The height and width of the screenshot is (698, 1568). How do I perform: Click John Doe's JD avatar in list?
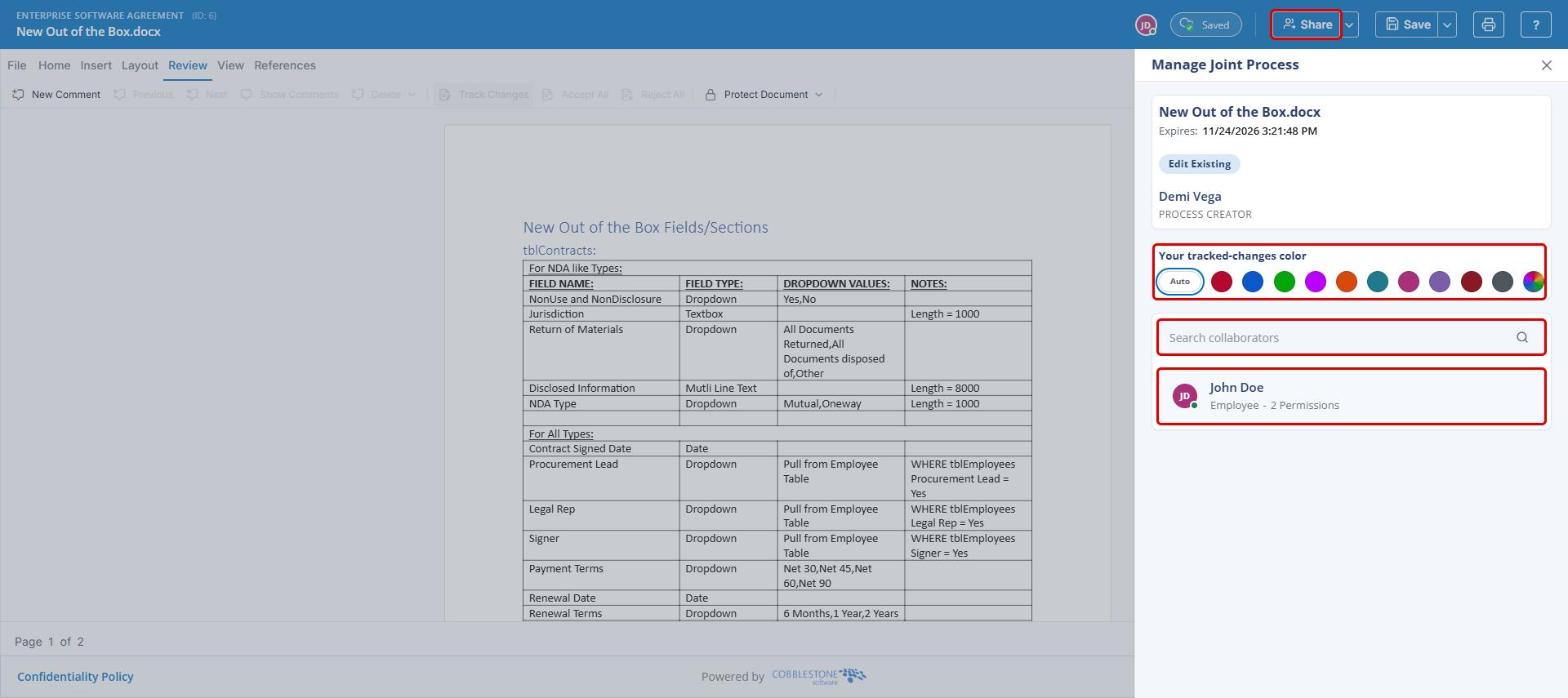tap(1185, 397)
